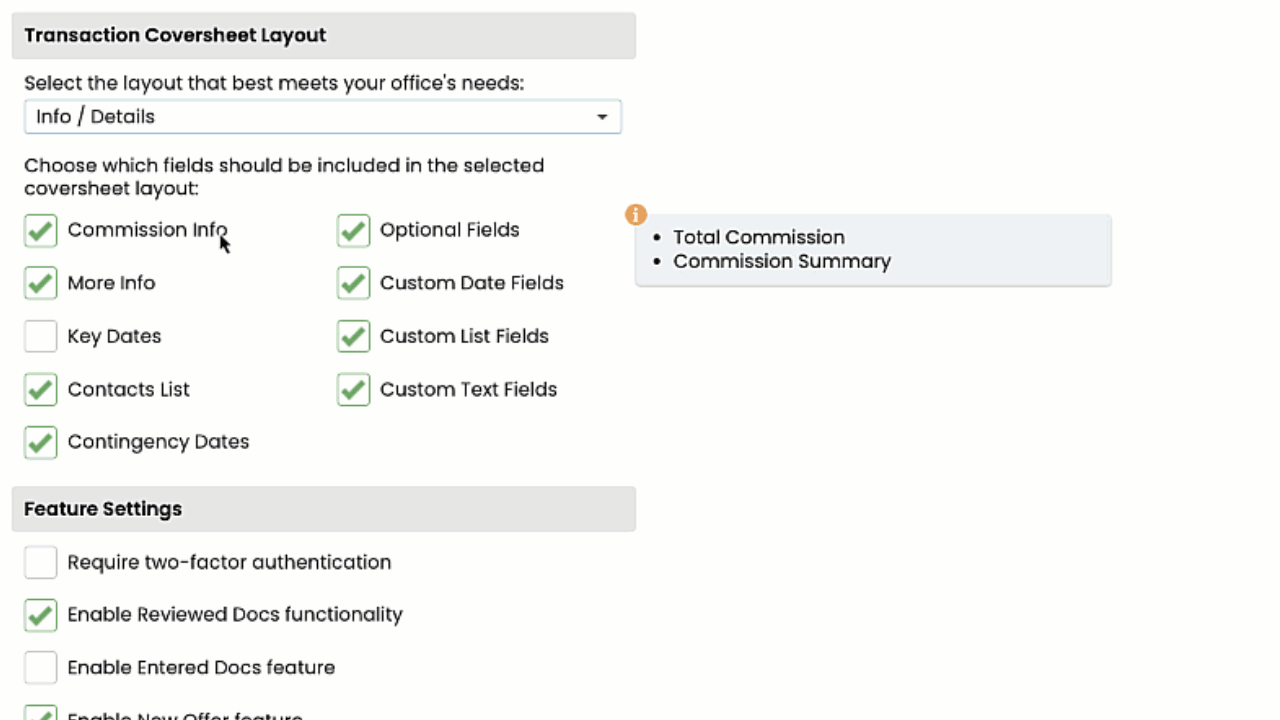The width and height of the screenshot is (1280, 720).
Task: Uncheck the Contacts List checkbox
Action: point(41,390)
